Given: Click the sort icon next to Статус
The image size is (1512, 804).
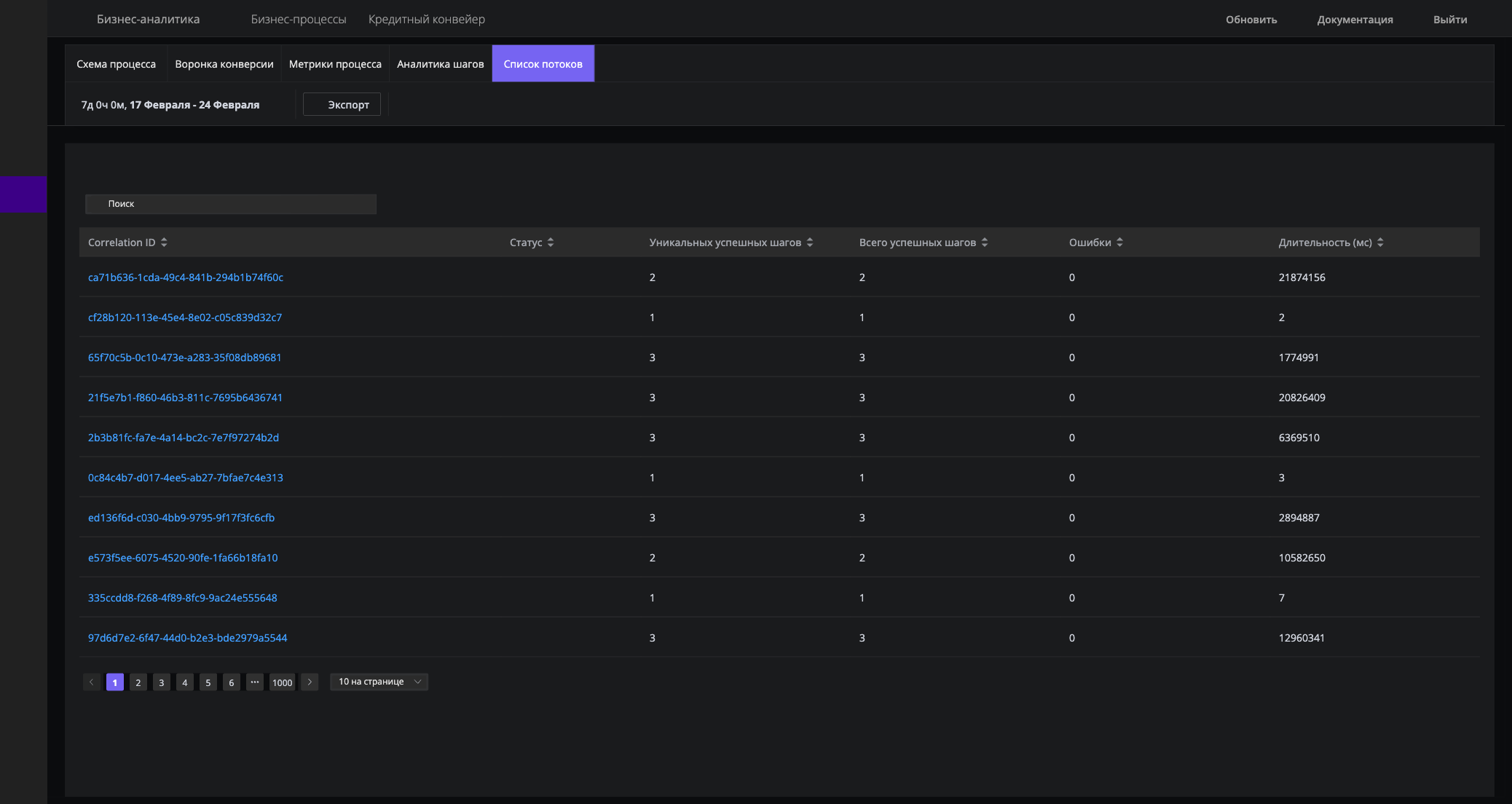Looking at the screenshot, I should 551,243.
